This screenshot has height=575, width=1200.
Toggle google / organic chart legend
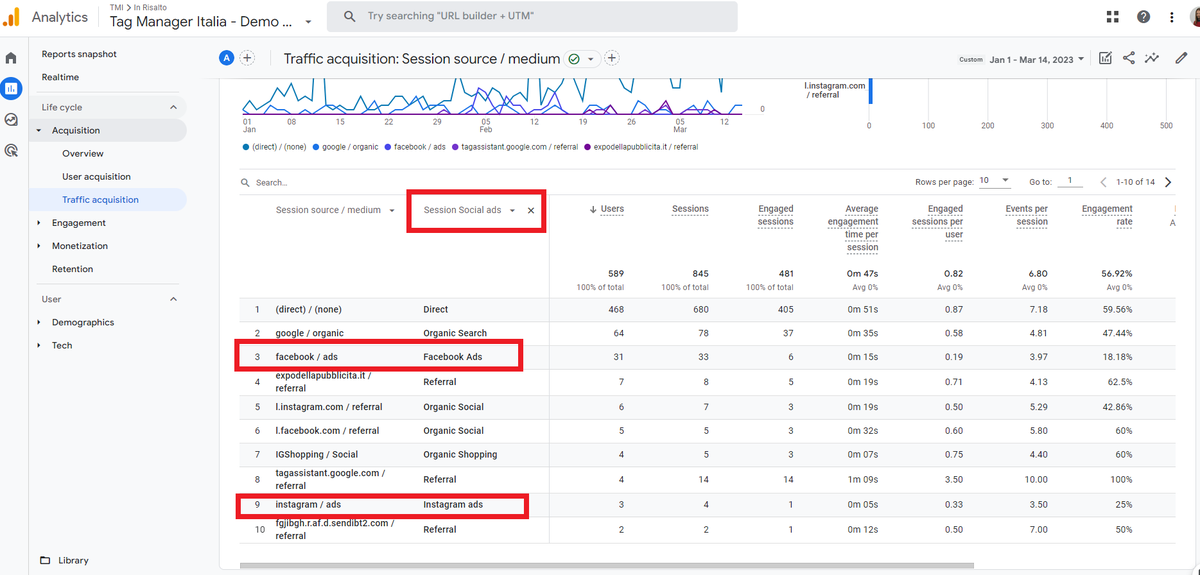coord(346,146)
